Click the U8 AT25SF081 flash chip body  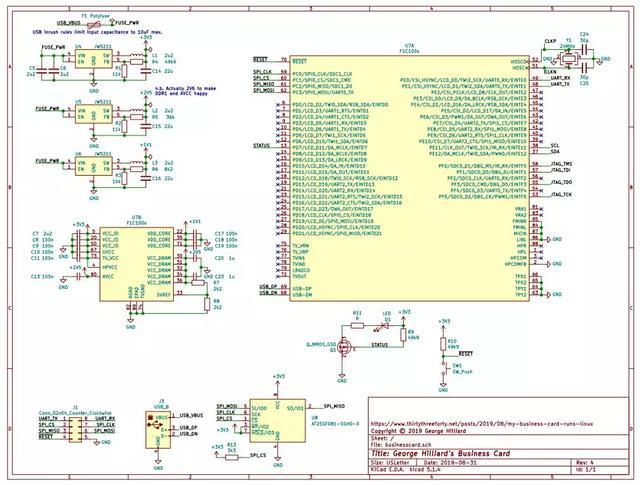click(x=278, y=420)
